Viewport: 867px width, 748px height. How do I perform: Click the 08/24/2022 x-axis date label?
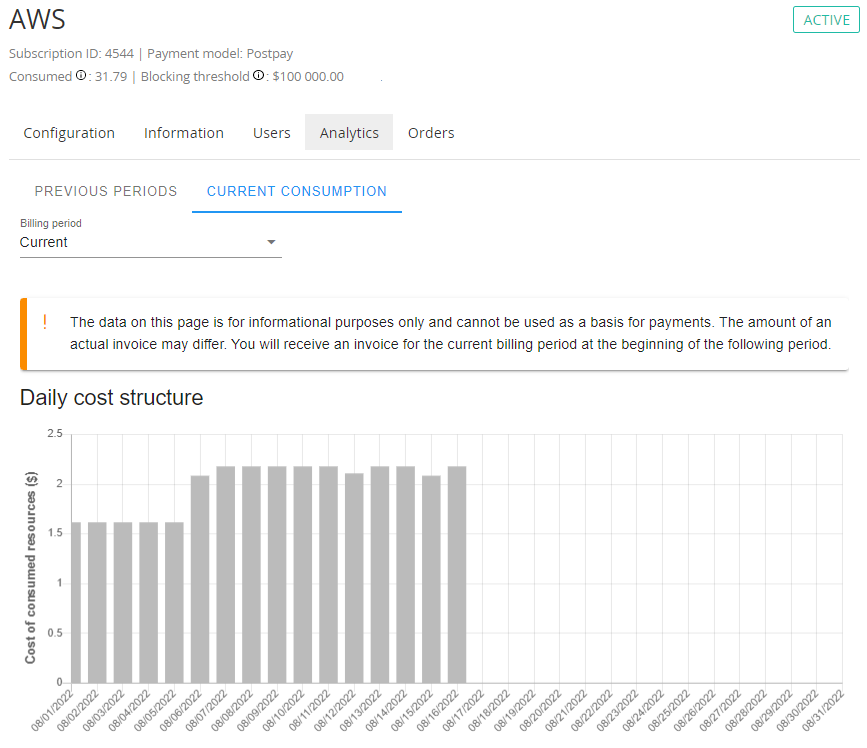click(643, 710)
